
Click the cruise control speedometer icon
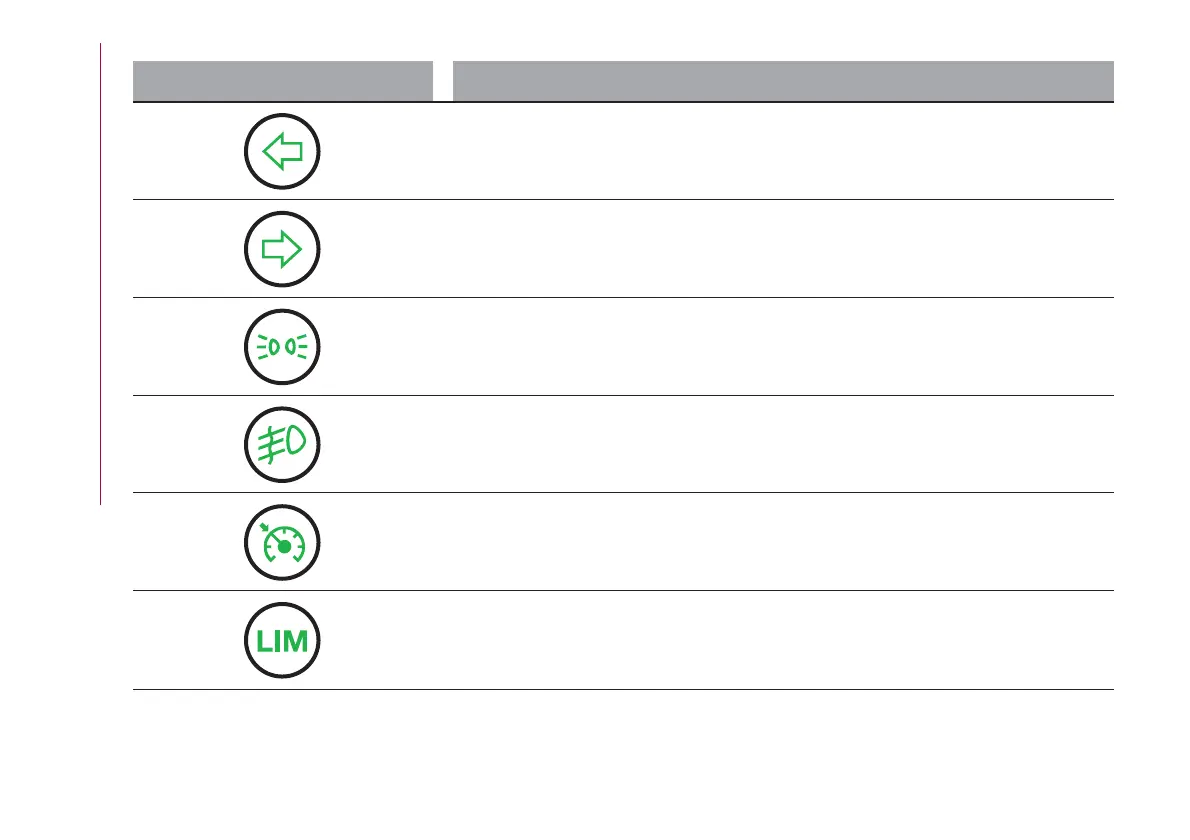pyautogui.click(x=283, y=543)
